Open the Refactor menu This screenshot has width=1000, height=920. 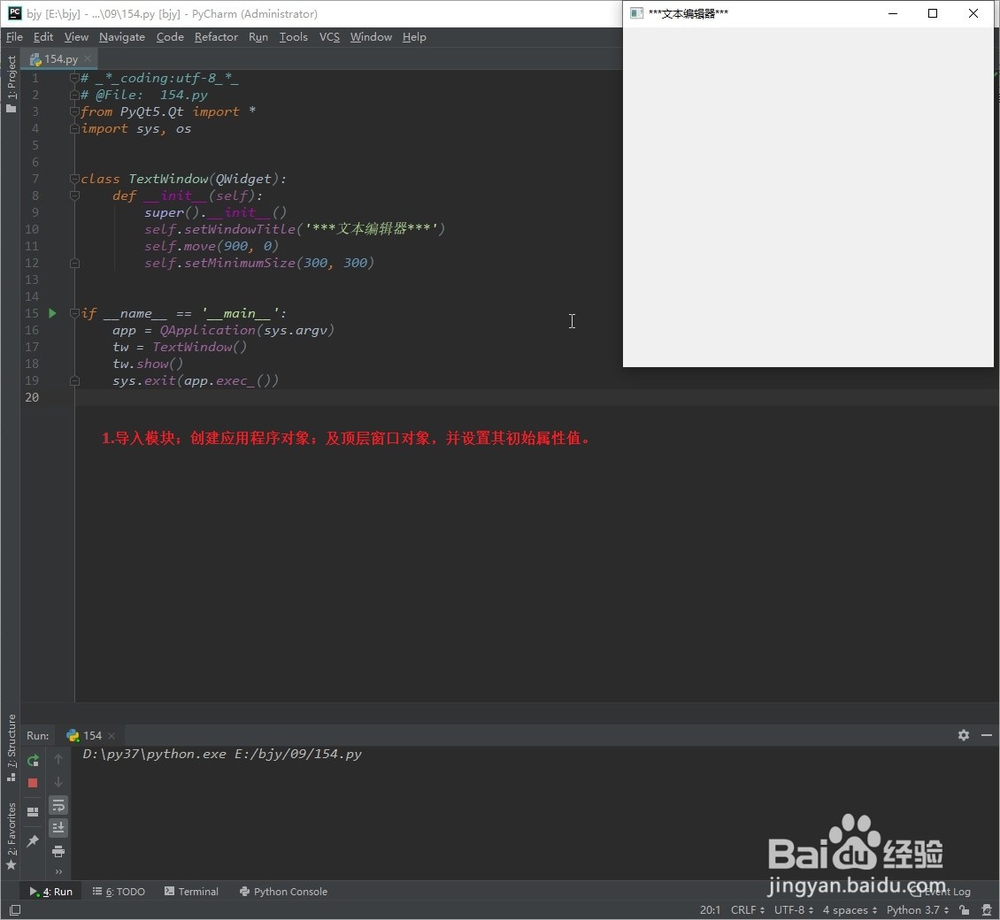point(216,37)
